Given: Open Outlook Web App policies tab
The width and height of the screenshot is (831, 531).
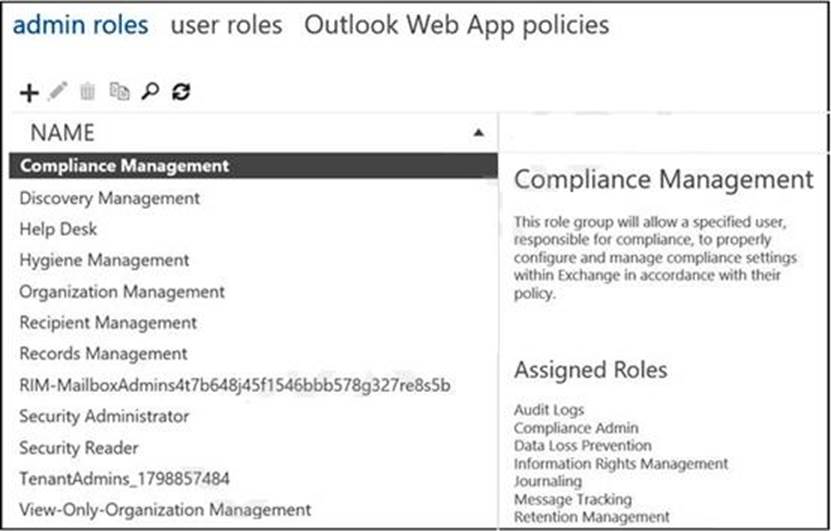Looking at the screenshot, I should tap(456, 24).
